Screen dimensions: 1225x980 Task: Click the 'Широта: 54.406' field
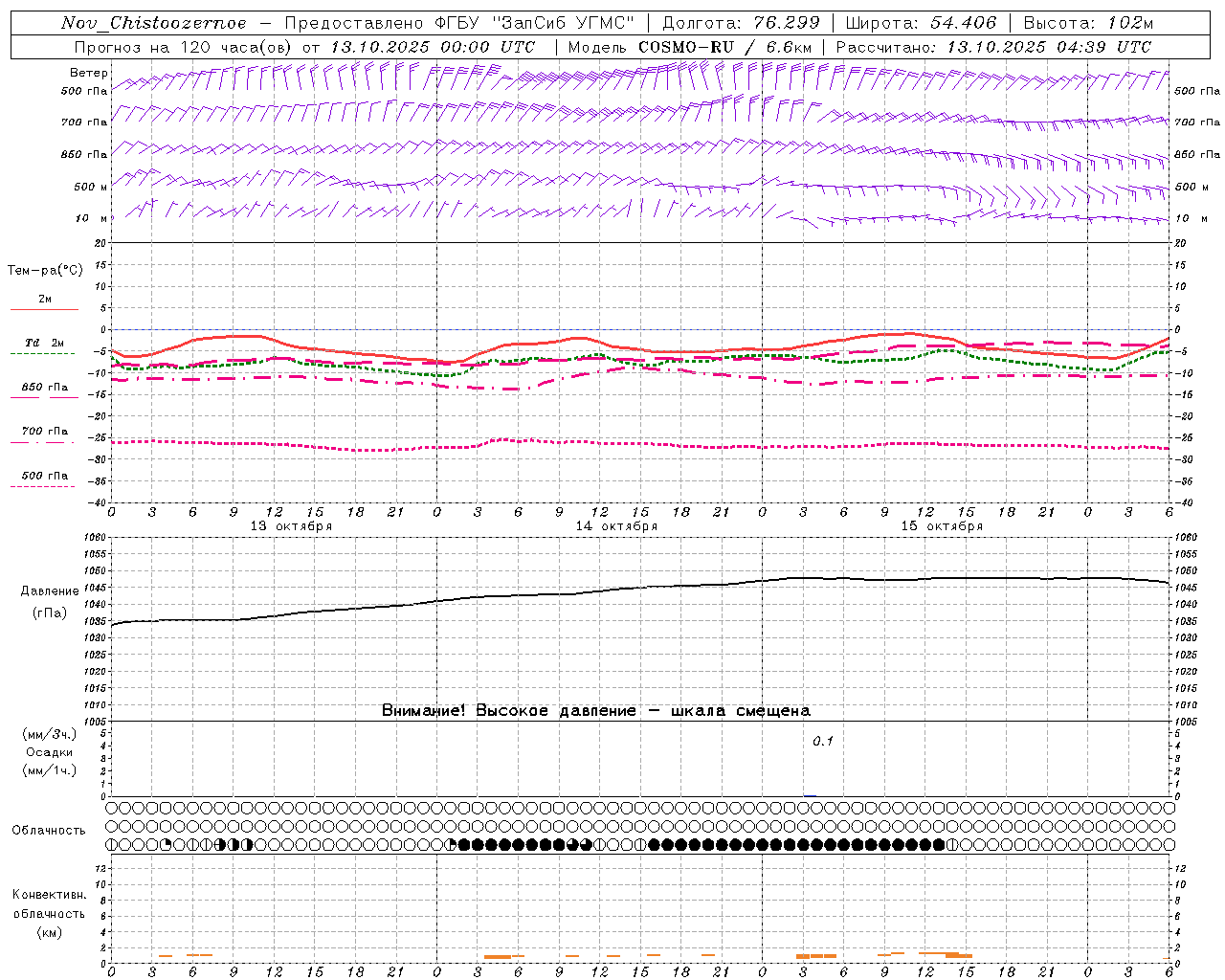tap(921, 23)
